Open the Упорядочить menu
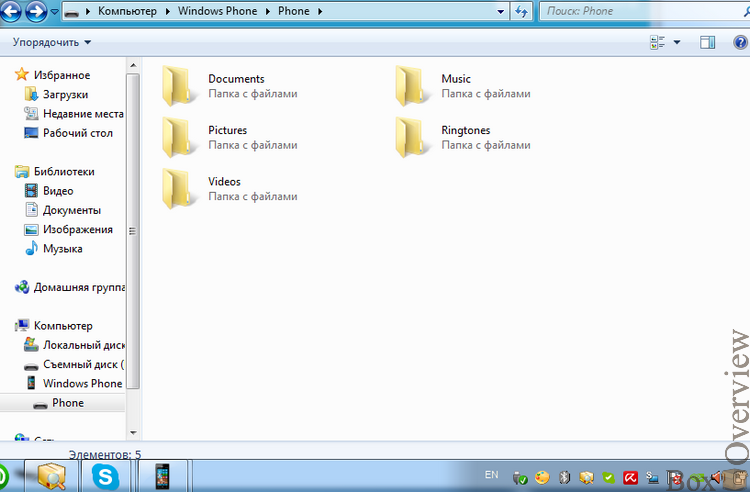 (52, 42)
